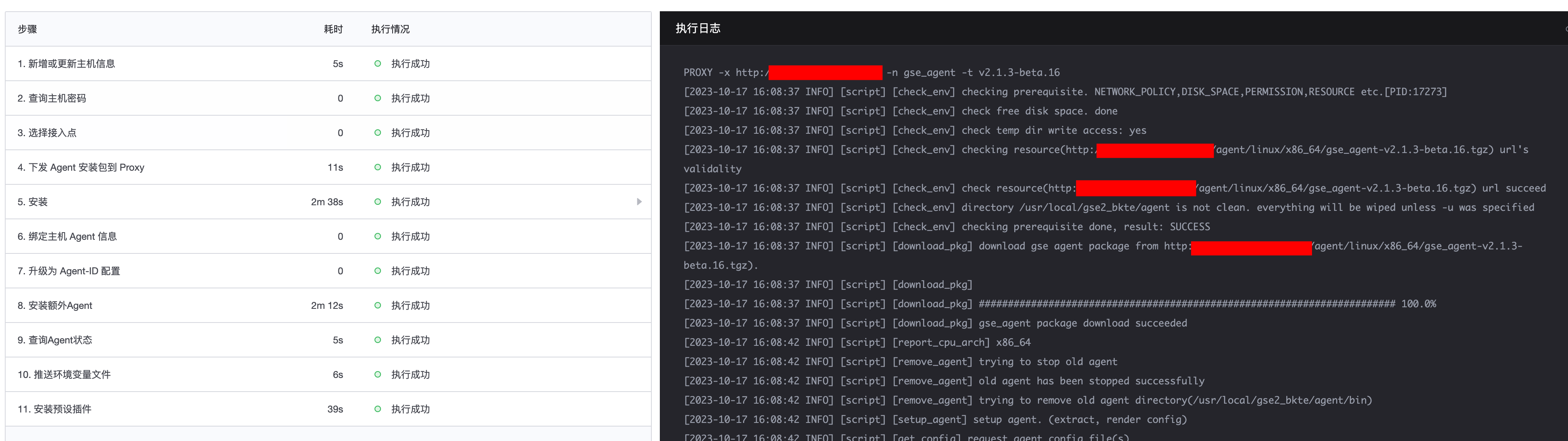Click inside the execution log text area
Screen dimensions: 1568x441
(x=1096, y=243)
